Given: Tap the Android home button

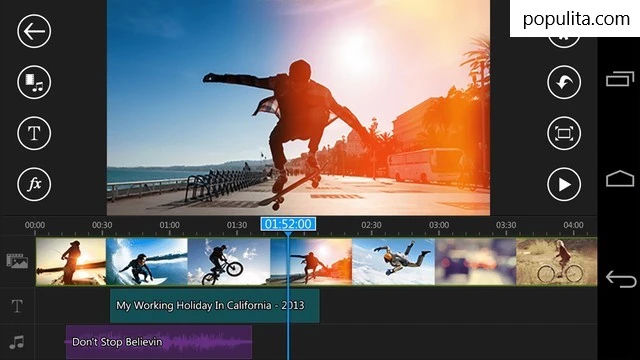Looking at the screenshot, I should 620,178.
